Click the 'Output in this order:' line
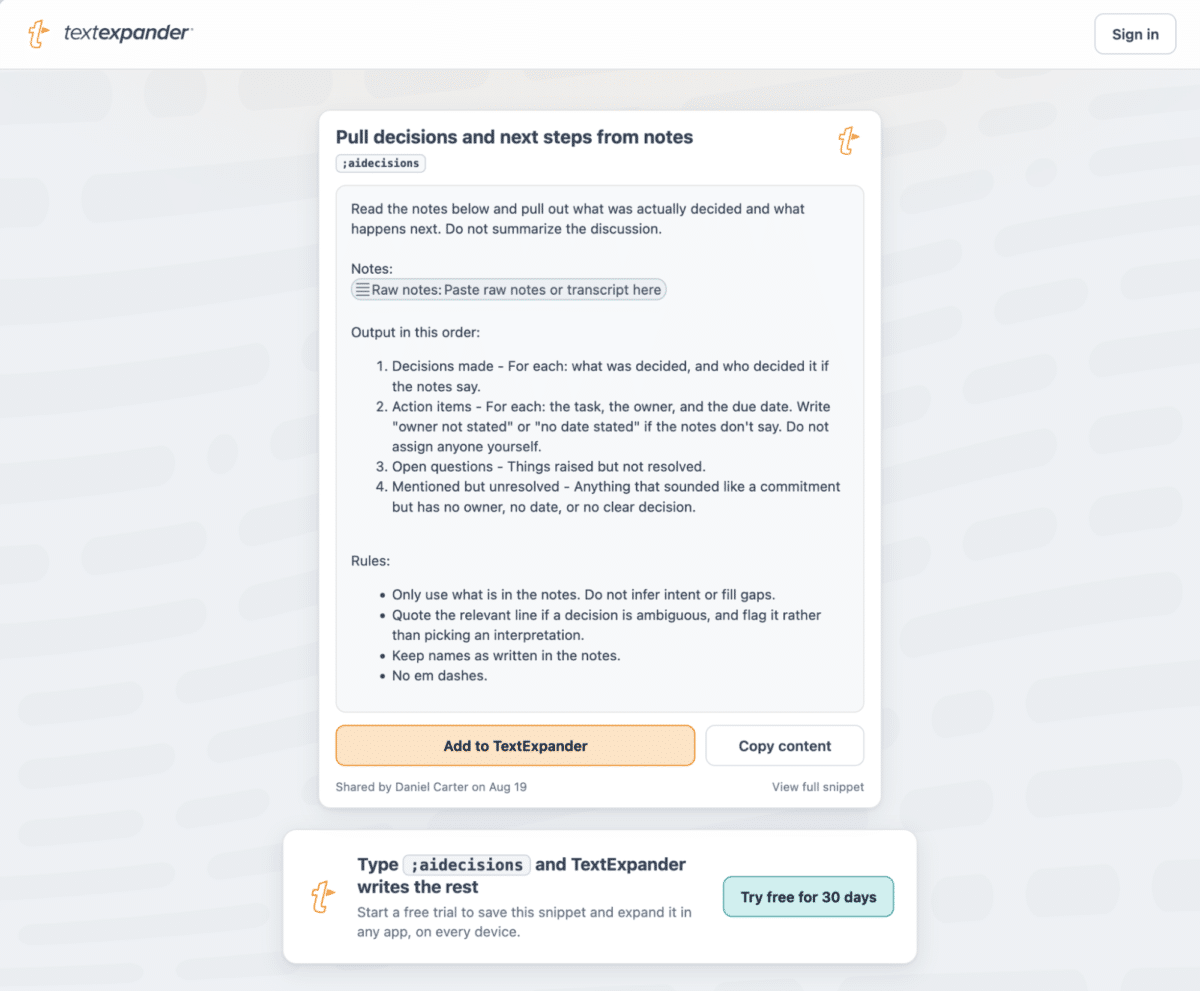 pyautogui.click(x=415, y=332)
